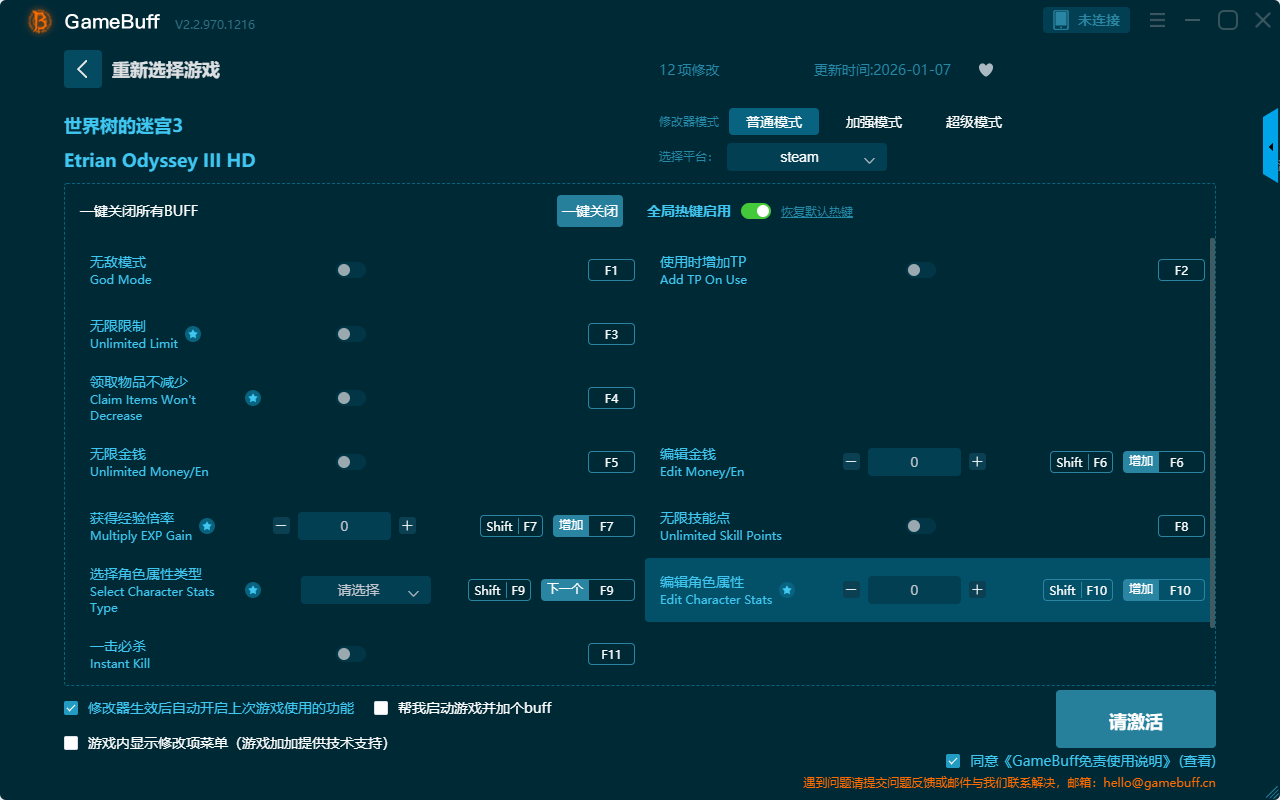Click the heart favorite icon
The height and width of the screenshot is (800, 1280).
pos(985,70)
